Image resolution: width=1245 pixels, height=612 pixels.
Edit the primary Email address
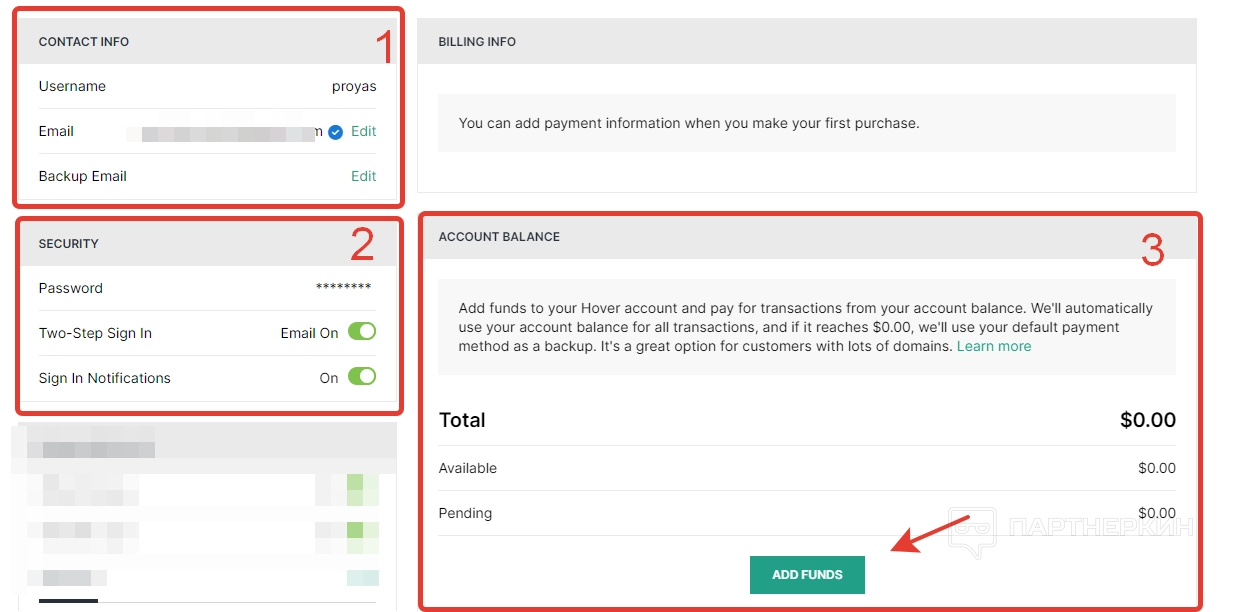click(x=364, y=131)
